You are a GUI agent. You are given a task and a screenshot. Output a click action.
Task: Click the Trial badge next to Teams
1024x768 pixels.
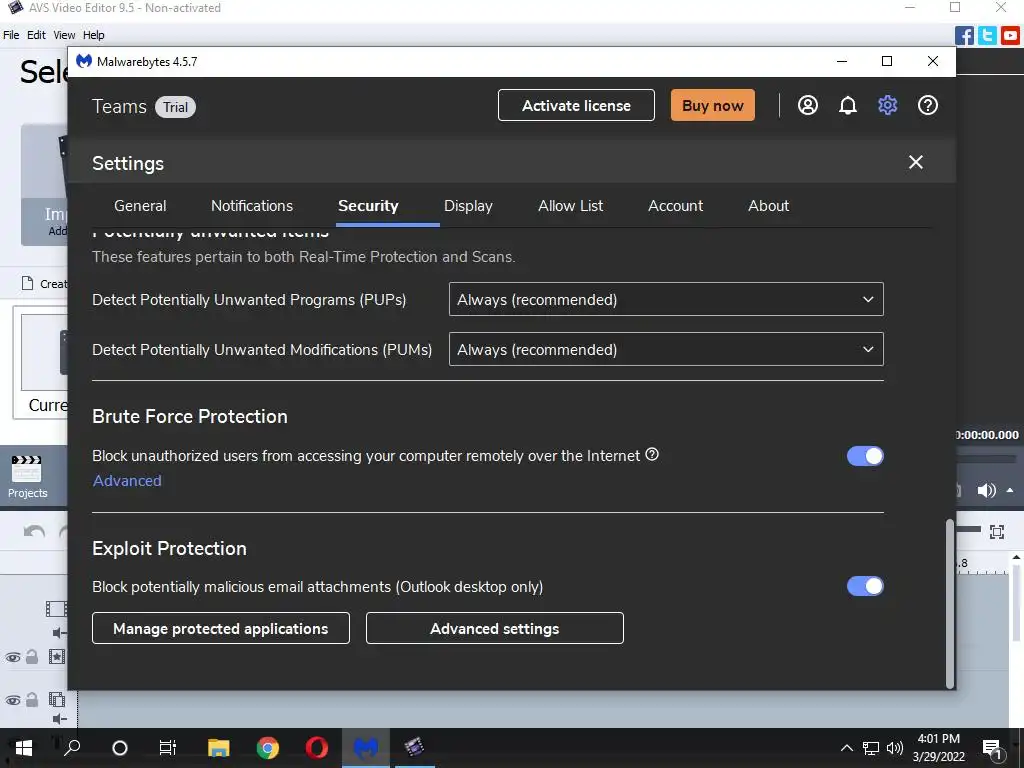[175, 107]
